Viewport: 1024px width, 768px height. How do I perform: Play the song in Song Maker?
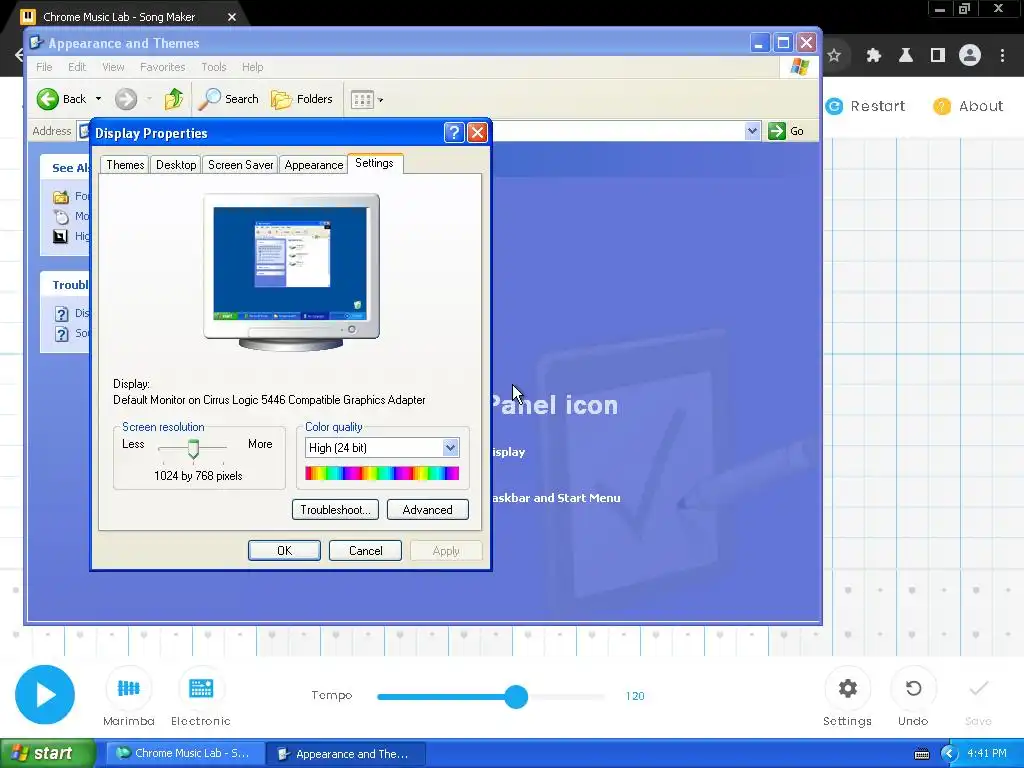coord(45,694)
